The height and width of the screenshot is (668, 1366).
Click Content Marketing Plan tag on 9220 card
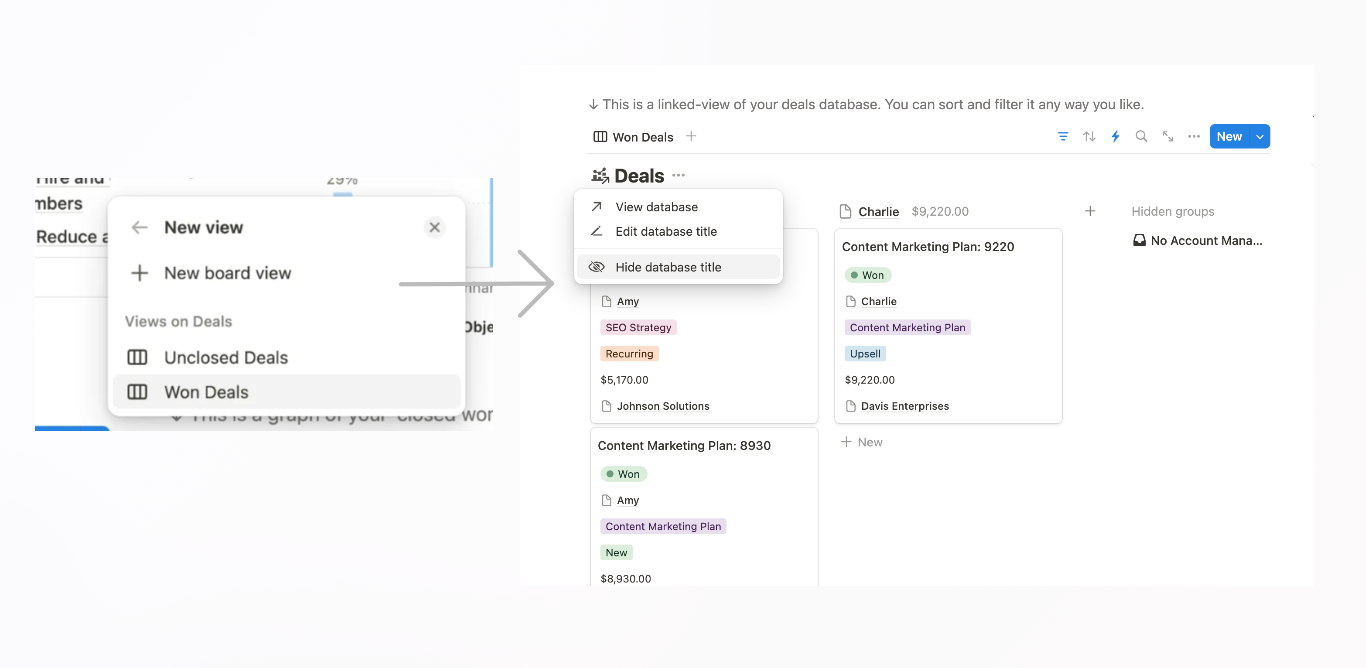908,328
